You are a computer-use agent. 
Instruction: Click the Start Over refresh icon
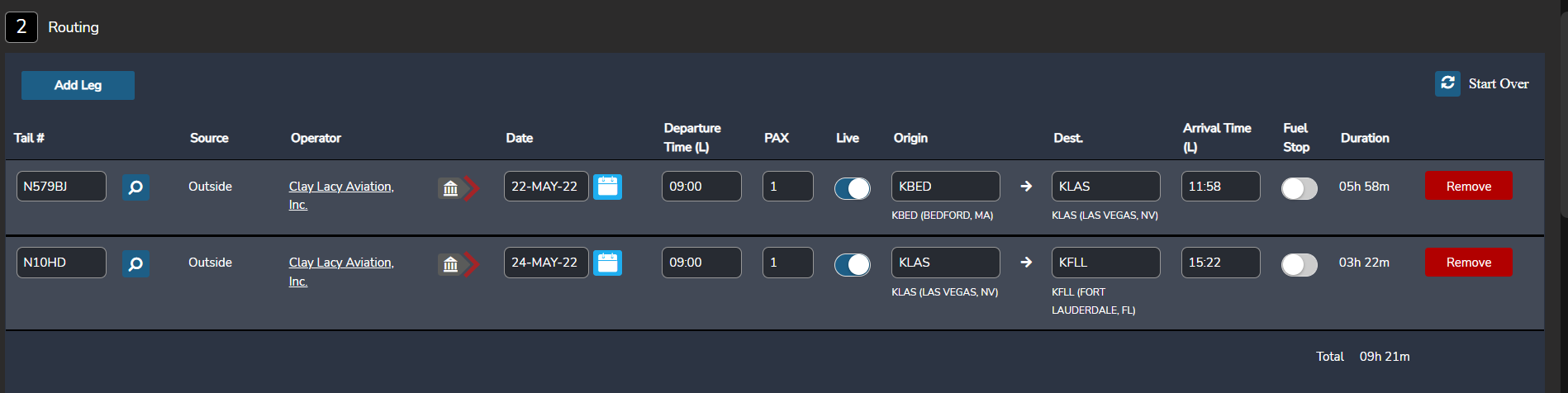pyautogui.click(x=1447, y=83)
